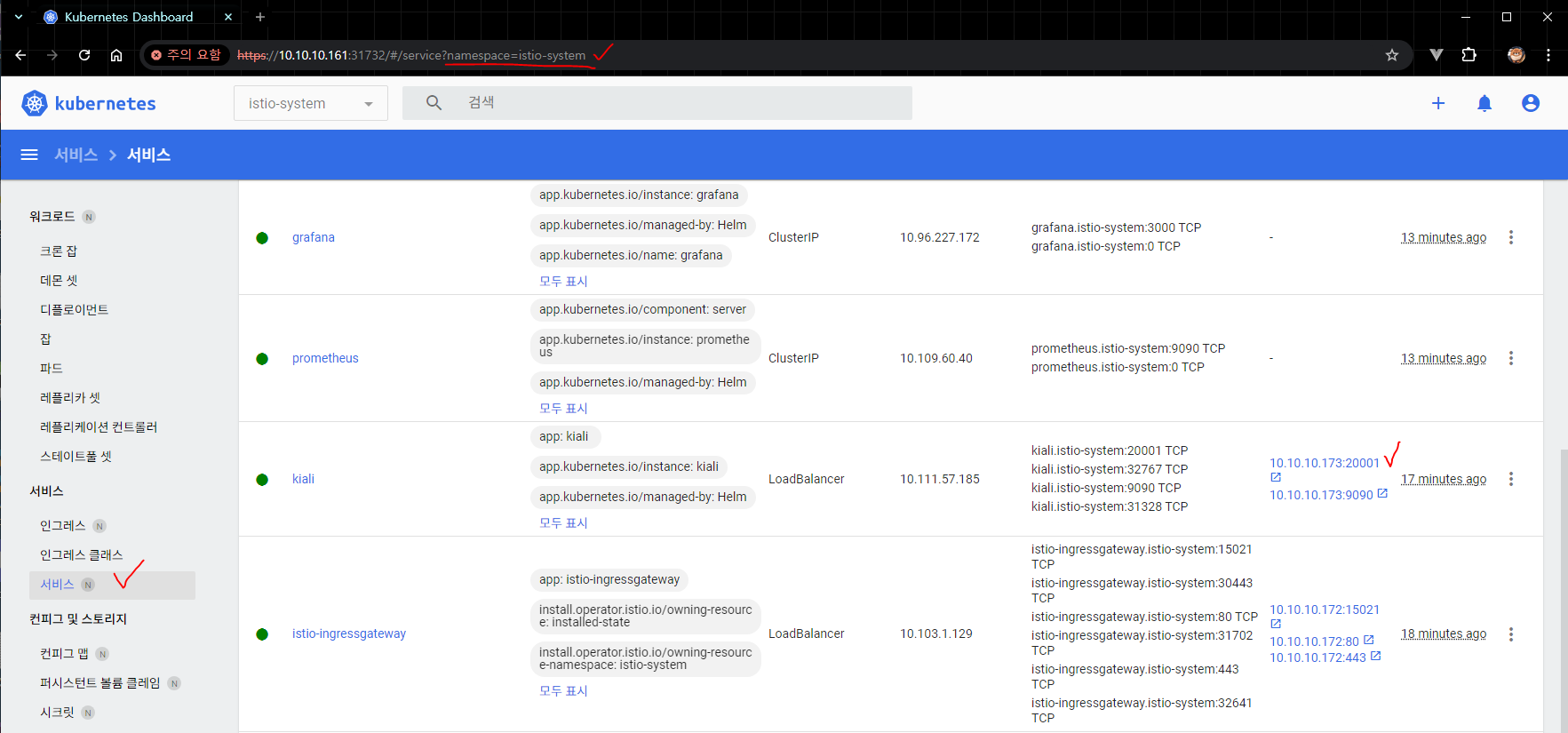Open actions menu for istio-ingressgateway row
The width and height of the screenshot is (1568, 733).
pyautogui.click(x=1511, y=634)
